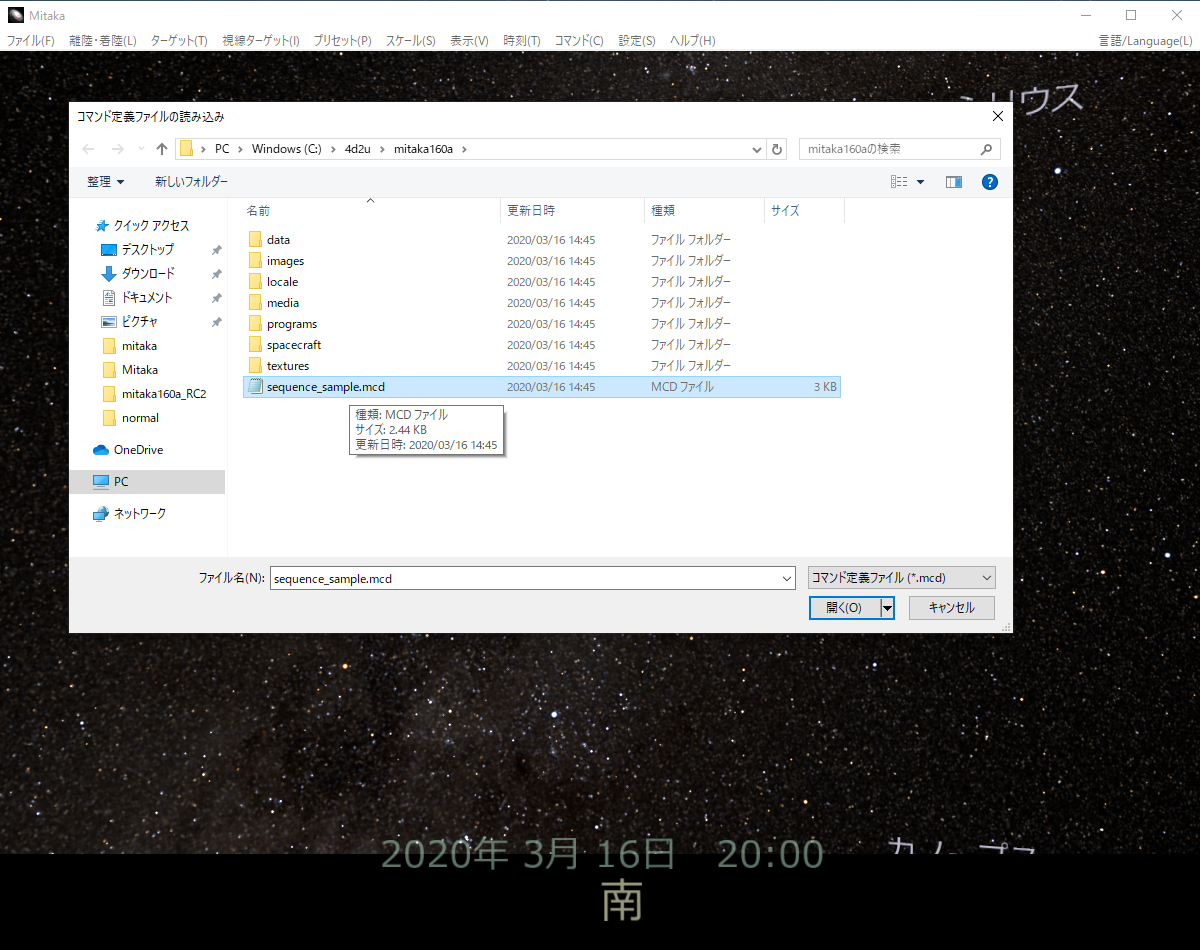
Task: Select the locale folder icon
Action: click(x=255, y=282)
